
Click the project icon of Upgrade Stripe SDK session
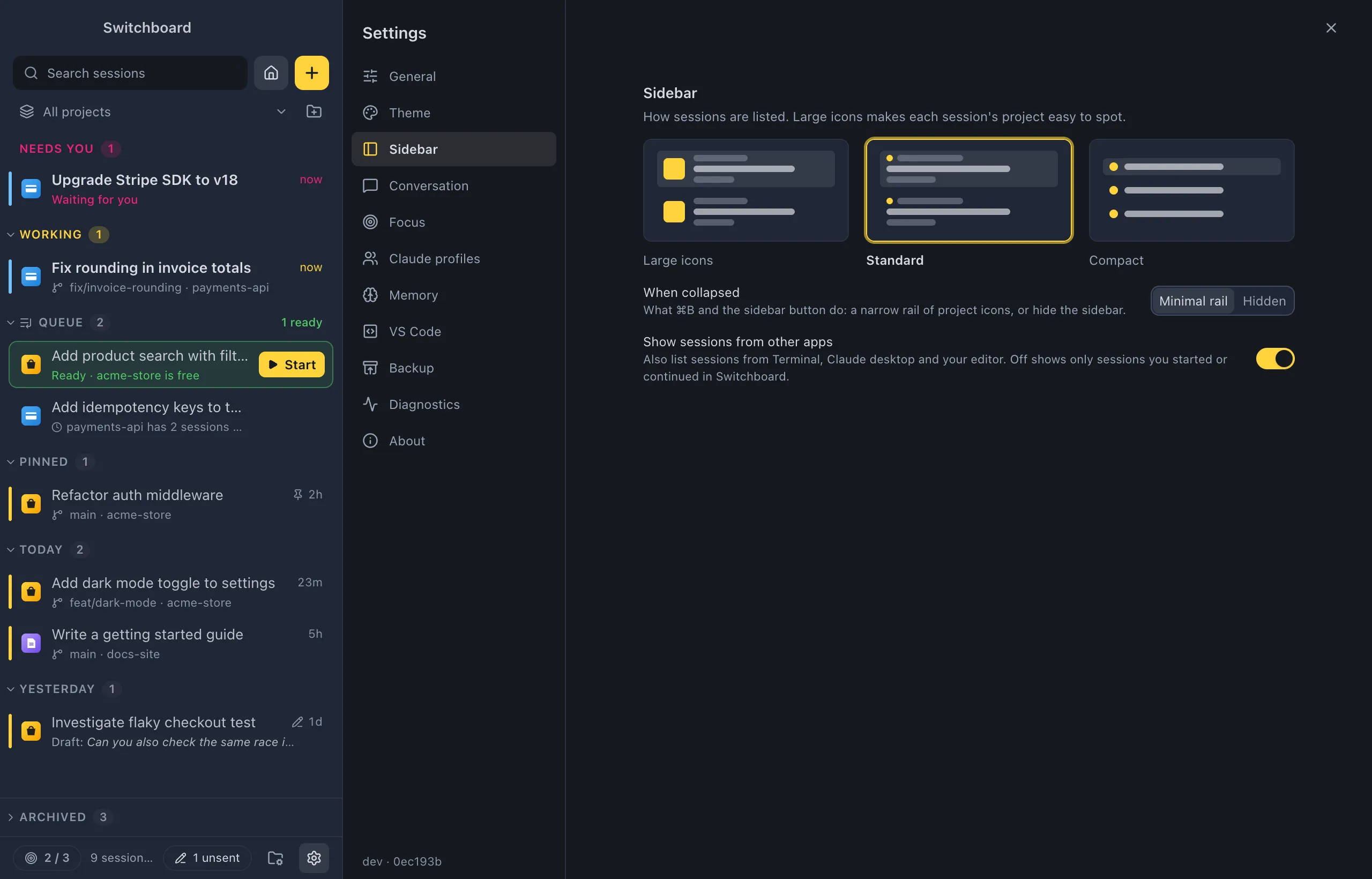coord(31,188)
